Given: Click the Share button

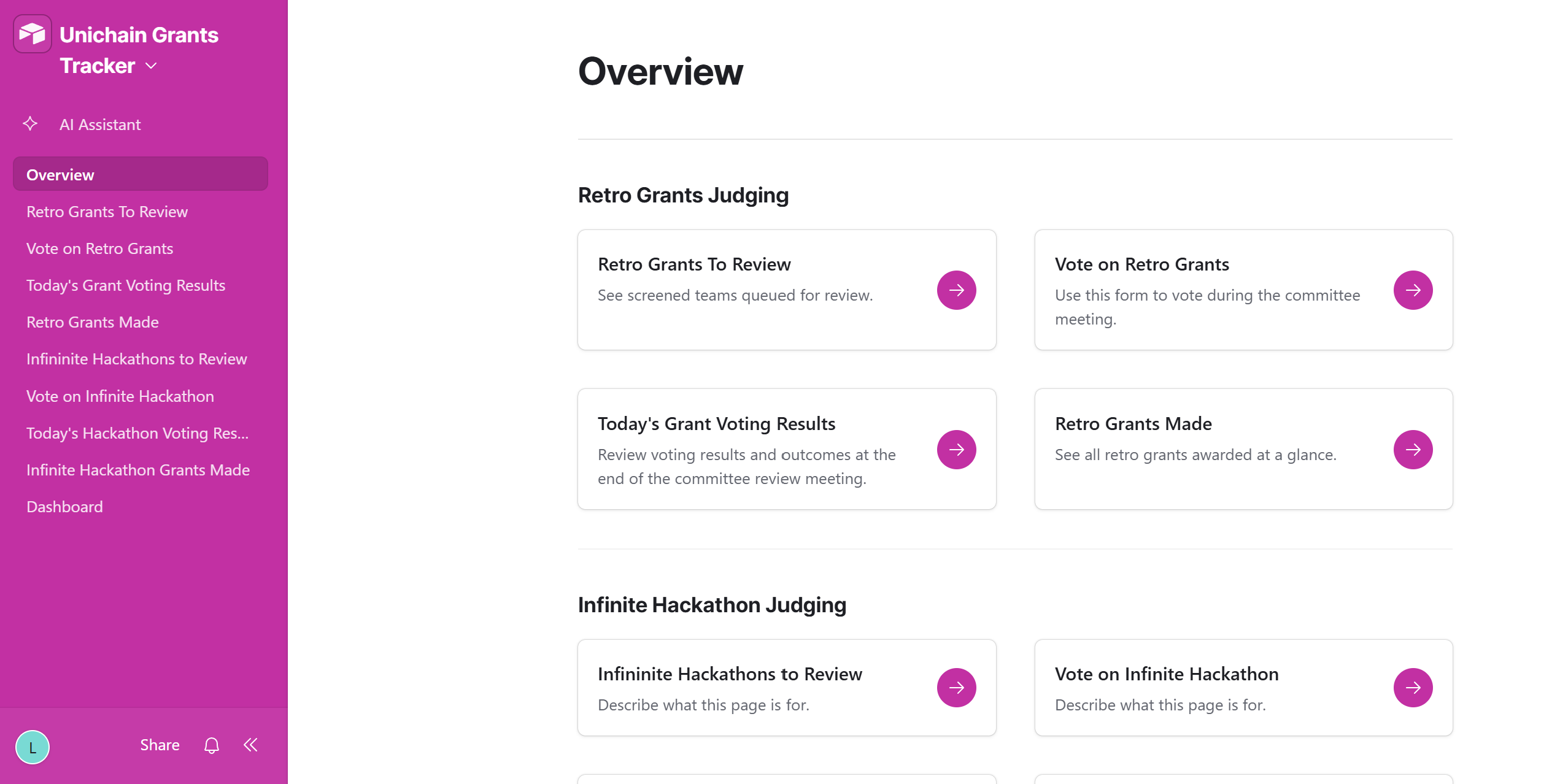Looking at the screenshot, I should pos(160,745).
